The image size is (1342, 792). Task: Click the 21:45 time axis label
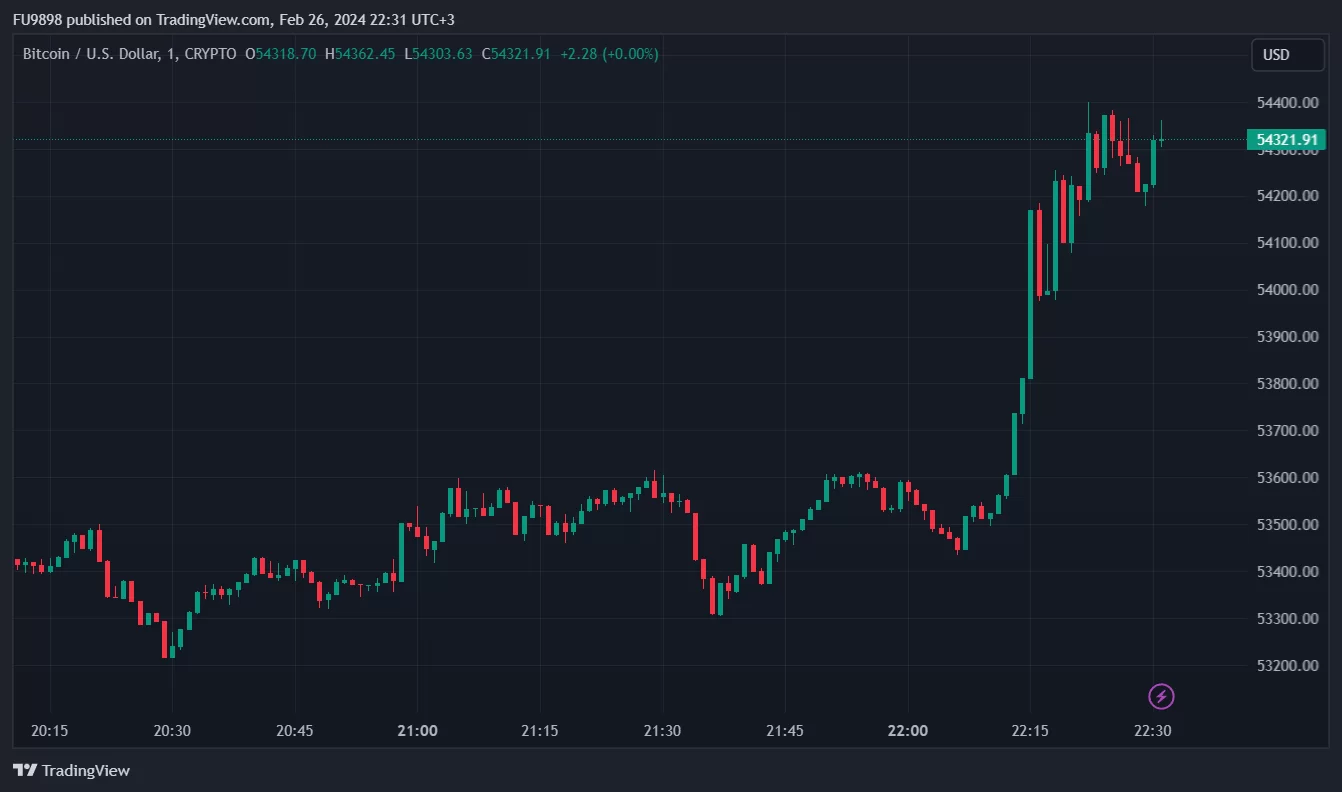[785, 731]
